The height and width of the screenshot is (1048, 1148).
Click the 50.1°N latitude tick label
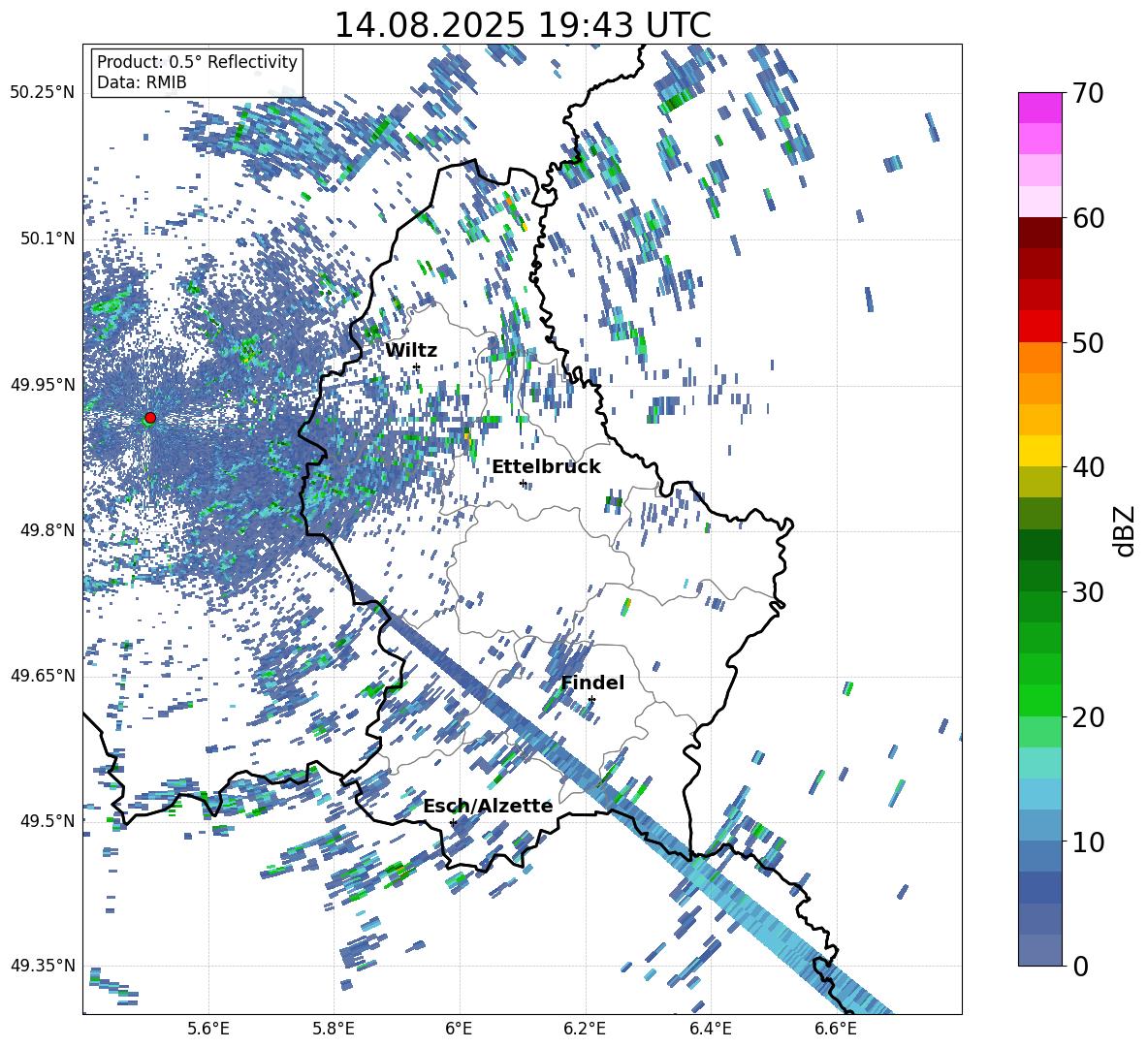pyautogui.click(x=47, y=238)
